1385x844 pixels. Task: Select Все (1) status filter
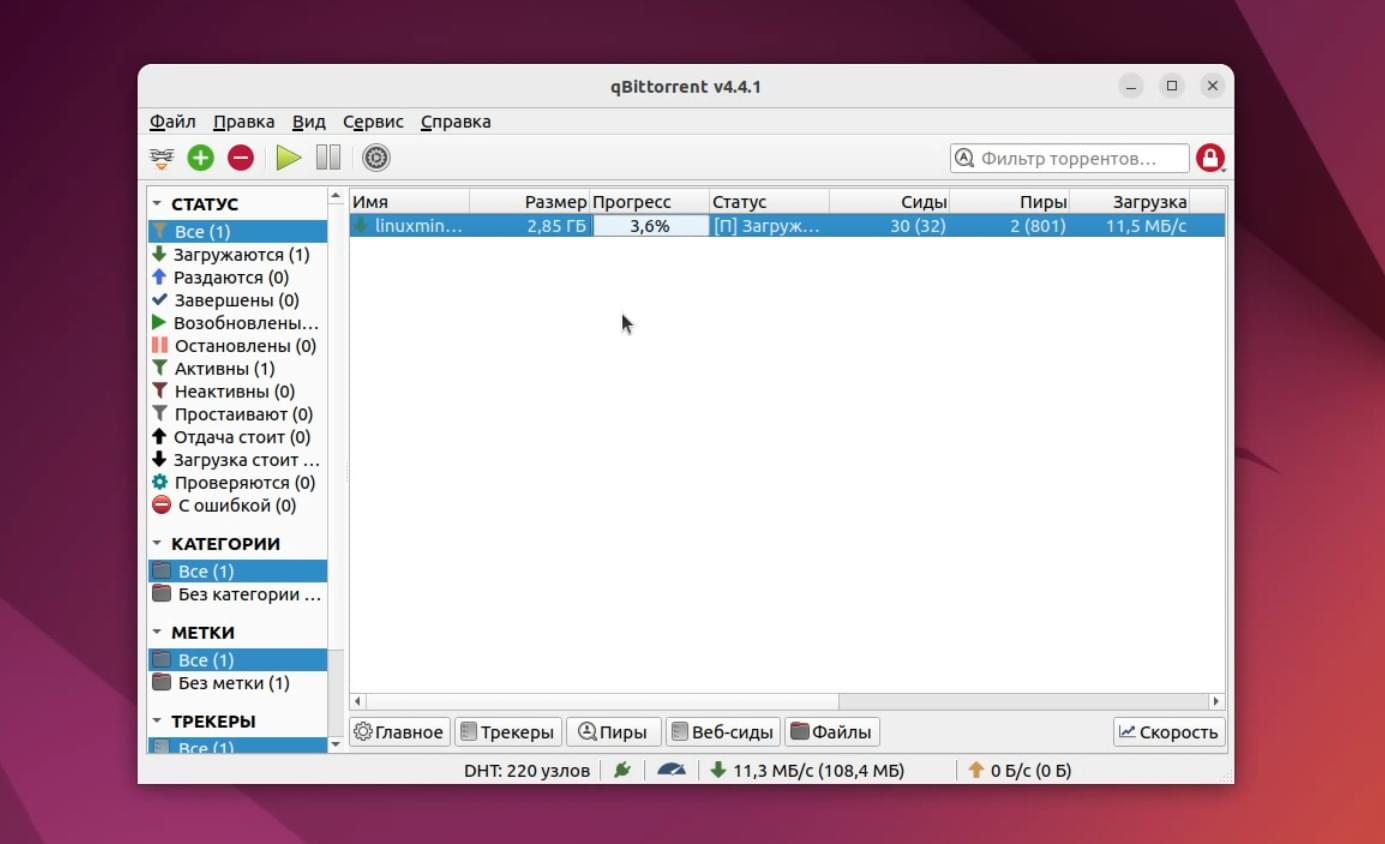[x=238, y=231]
